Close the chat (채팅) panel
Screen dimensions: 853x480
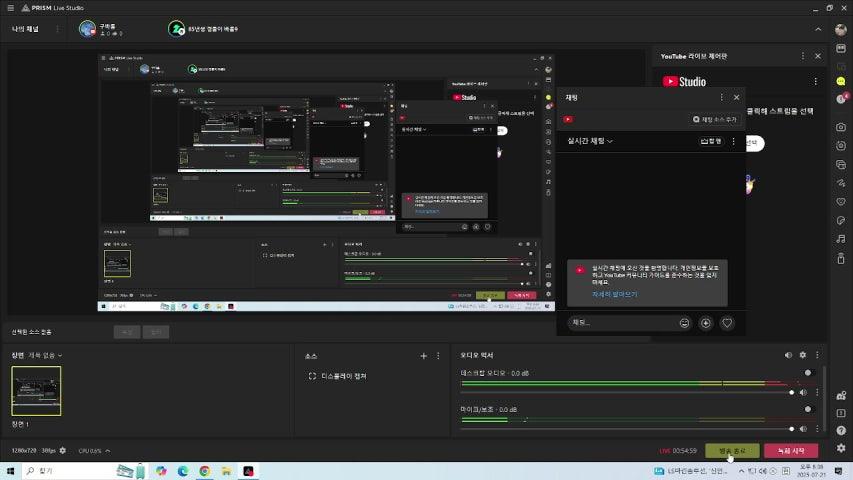(737, 97)
